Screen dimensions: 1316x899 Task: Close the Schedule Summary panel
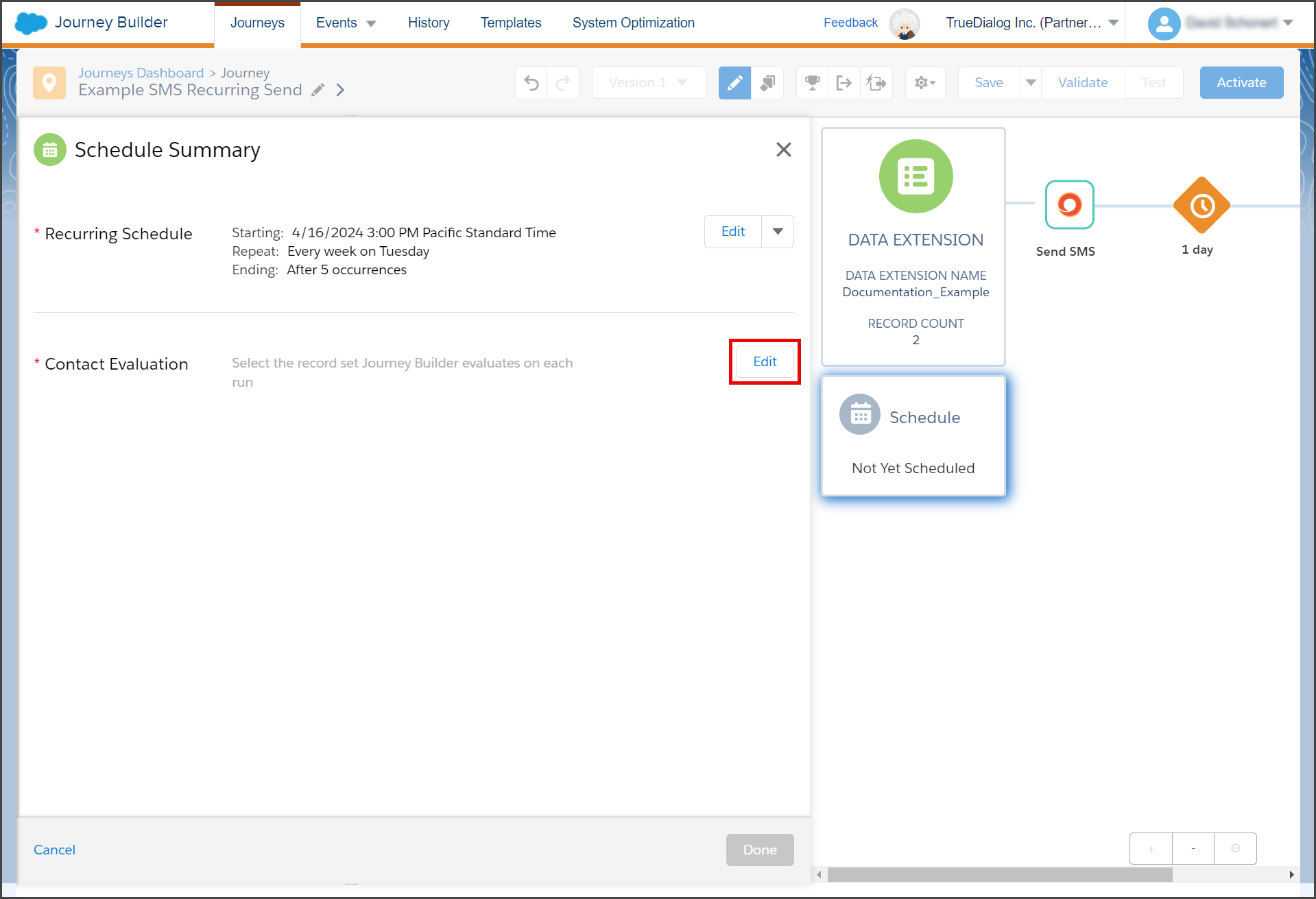783,149
